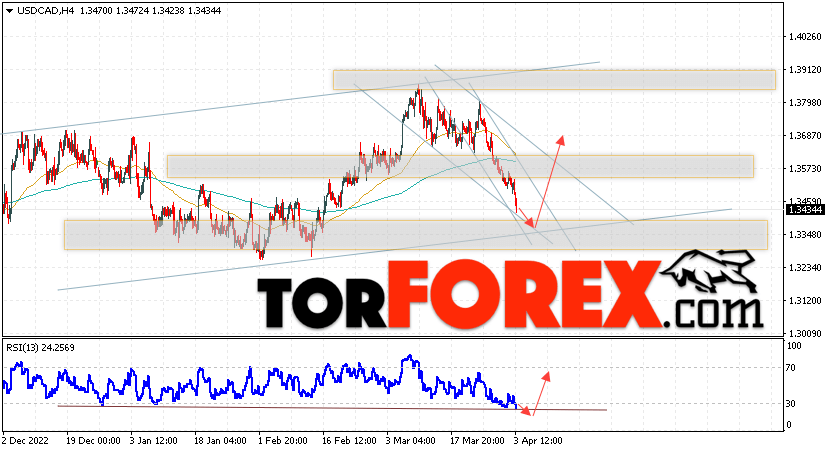Click the 1.35730 price axis label
Viewport: 829px width, 452px height.
pos(805,169)
